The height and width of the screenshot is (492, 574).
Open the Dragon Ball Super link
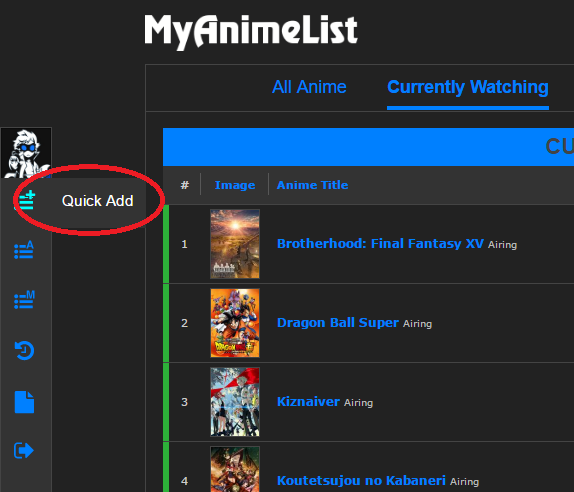(338, 323)
